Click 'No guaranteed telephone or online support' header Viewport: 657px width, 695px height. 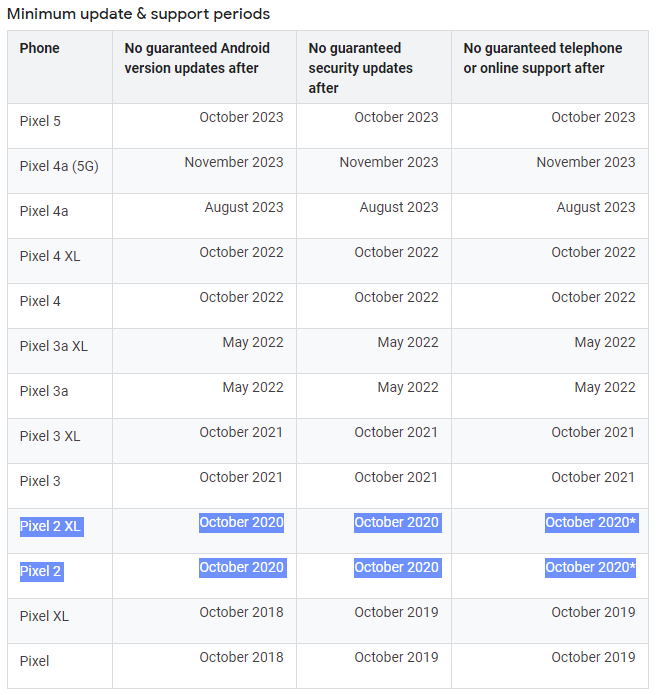542,58
